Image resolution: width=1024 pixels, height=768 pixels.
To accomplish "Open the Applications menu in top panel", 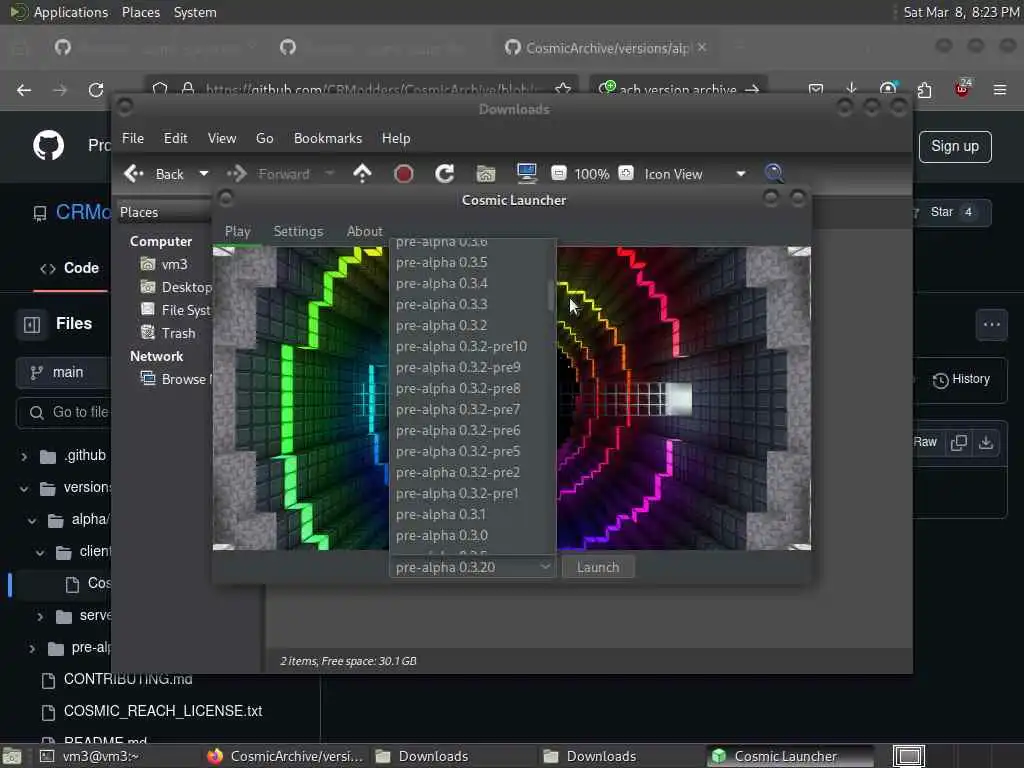I will coord(59,12).
